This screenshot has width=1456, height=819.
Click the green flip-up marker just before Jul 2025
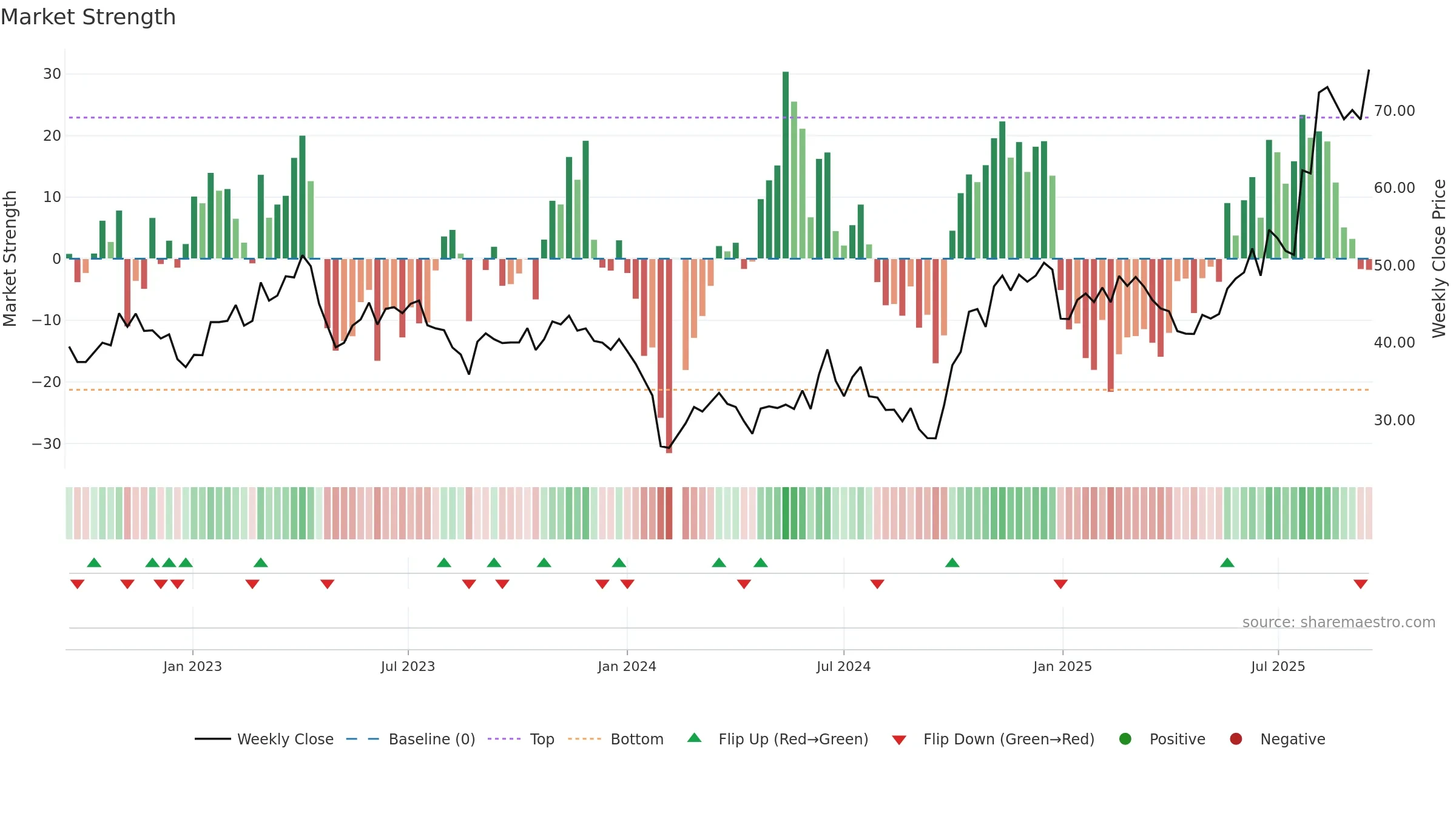pos(1227,562)
